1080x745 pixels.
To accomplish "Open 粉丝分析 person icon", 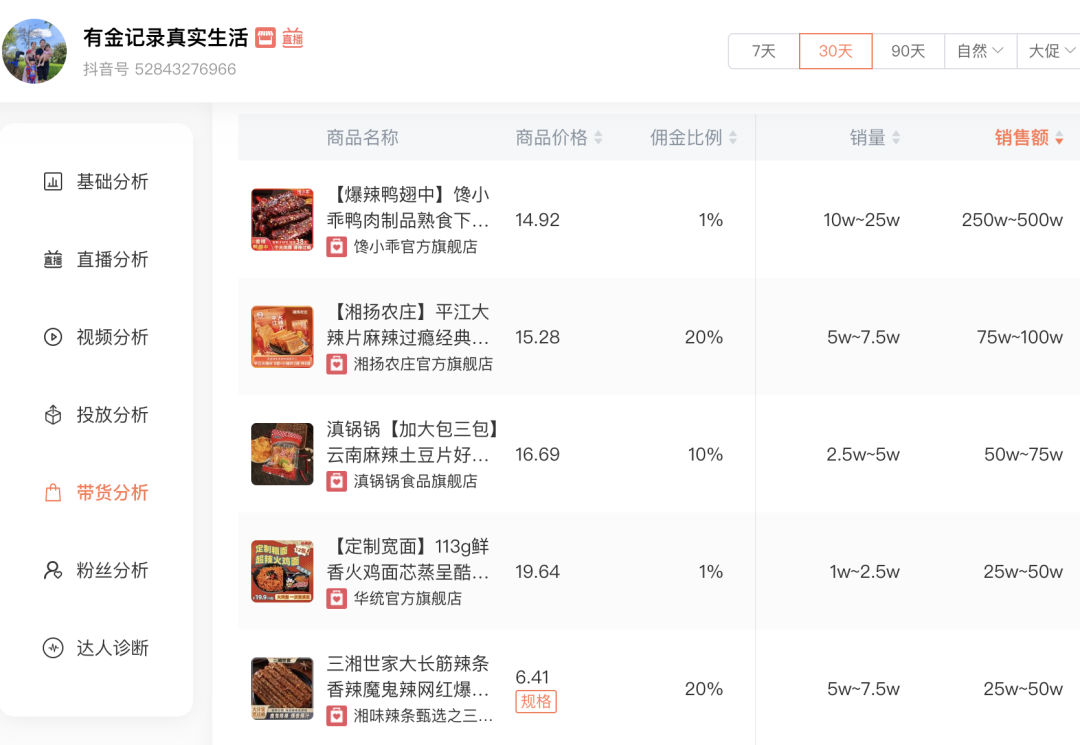I will pyautogui.click(x=53, y=571).
